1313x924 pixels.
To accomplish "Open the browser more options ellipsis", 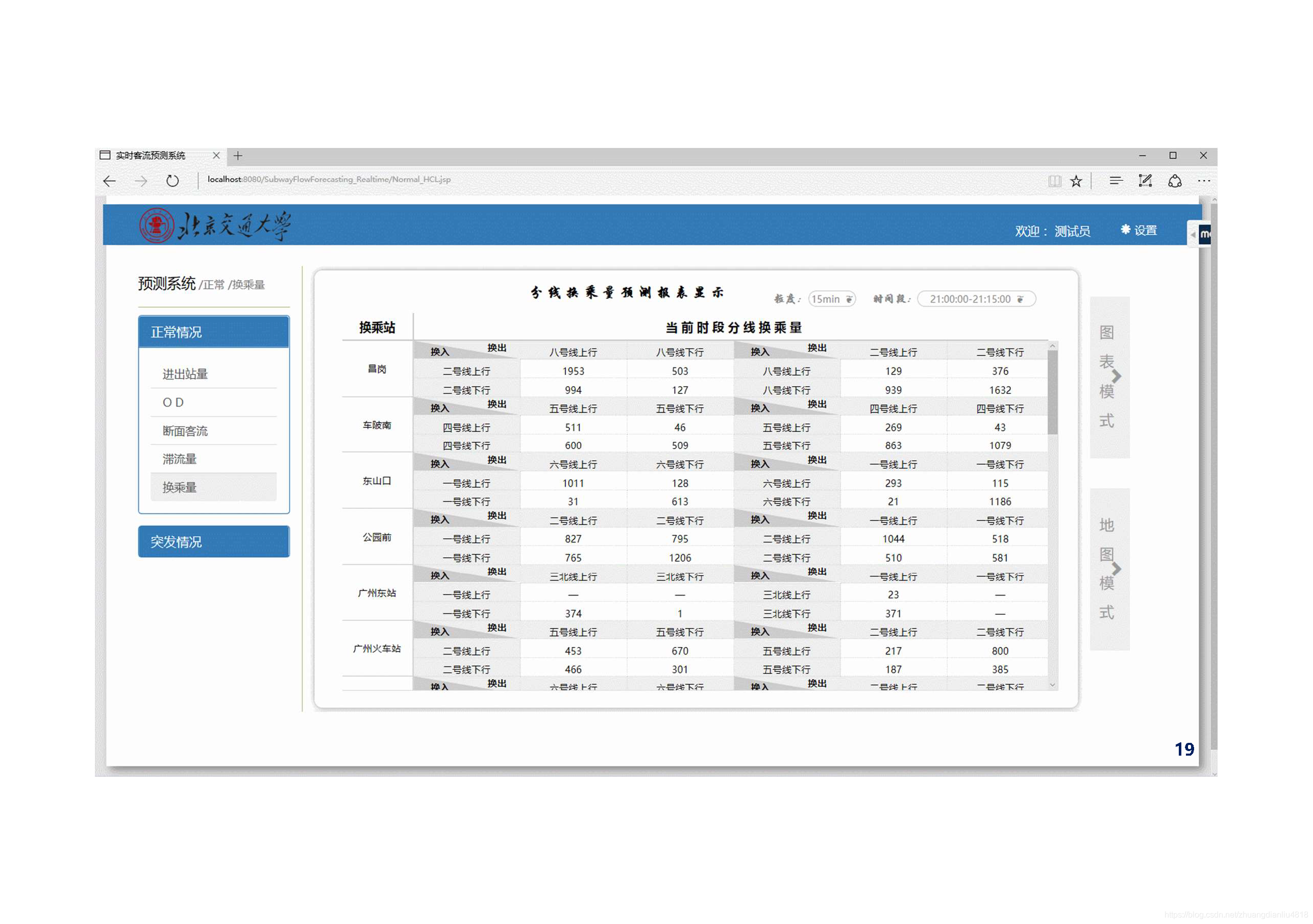I will [x=1204, y=181].
